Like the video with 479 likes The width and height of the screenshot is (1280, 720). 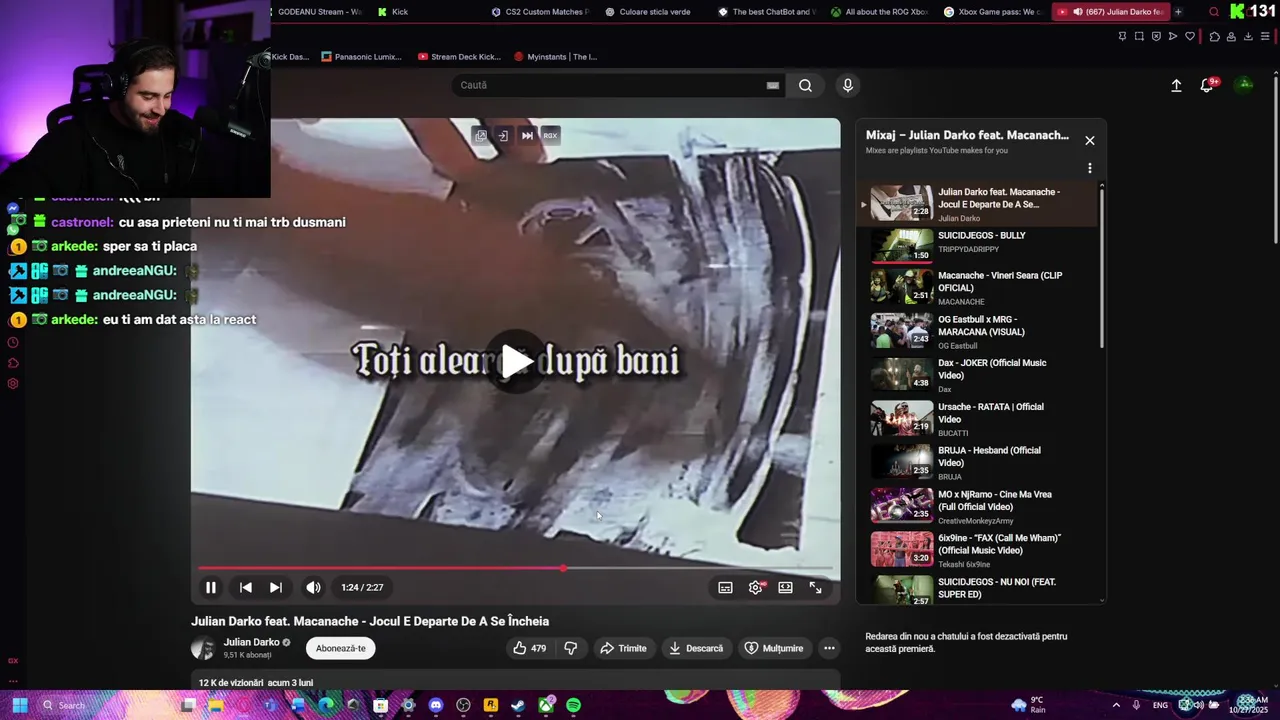pos(530,648)
